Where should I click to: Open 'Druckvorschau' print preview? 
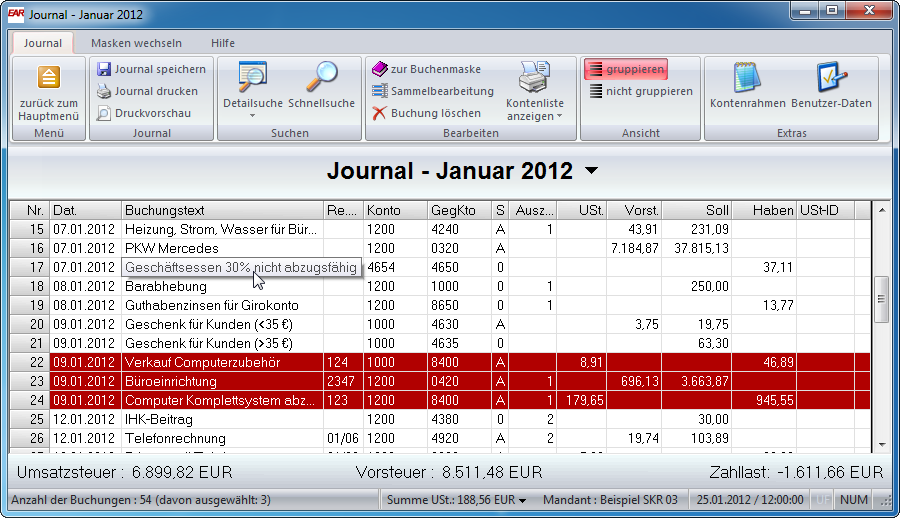144,113
